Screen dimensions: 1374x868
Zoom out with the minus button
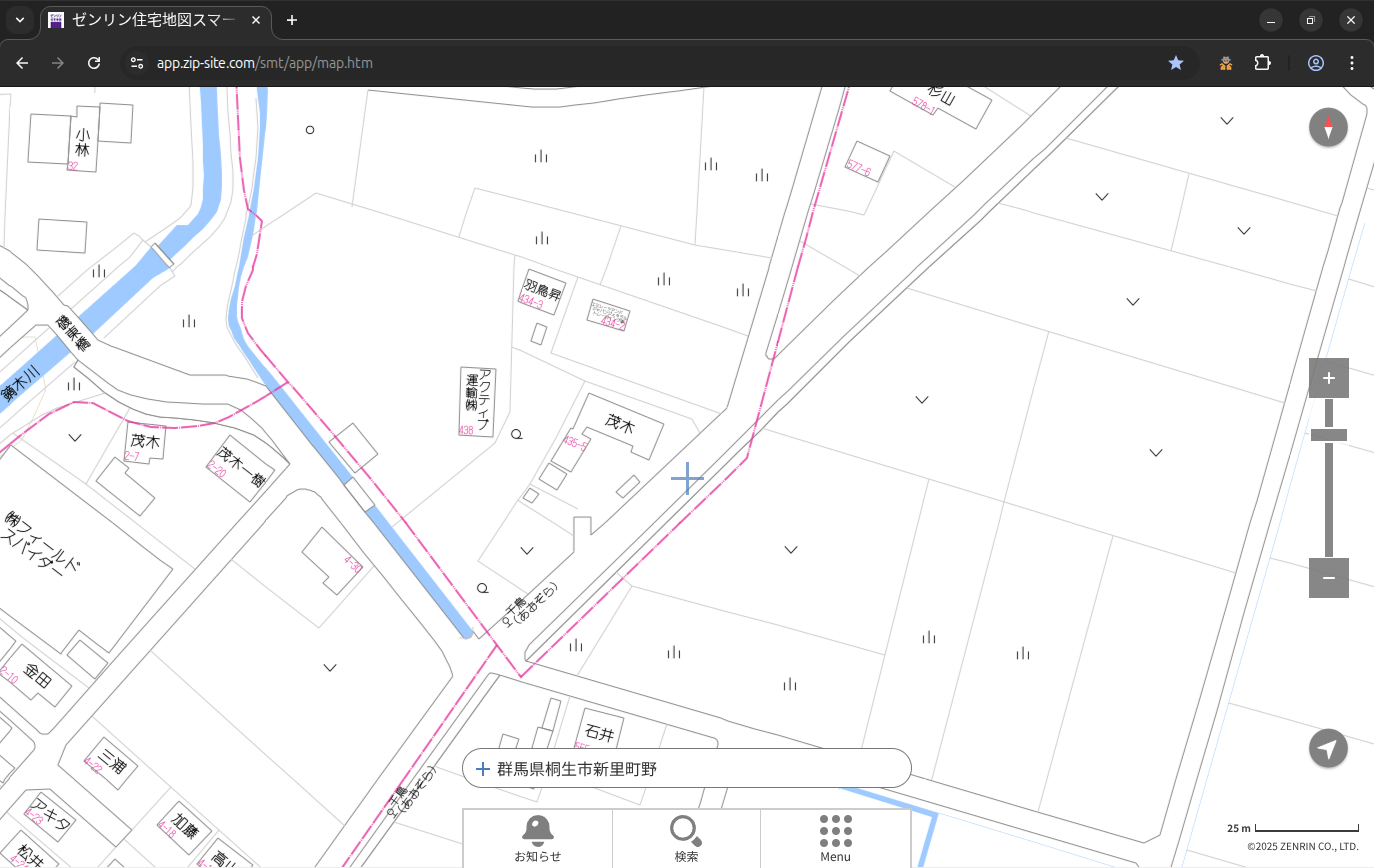tap(1328, 578)
